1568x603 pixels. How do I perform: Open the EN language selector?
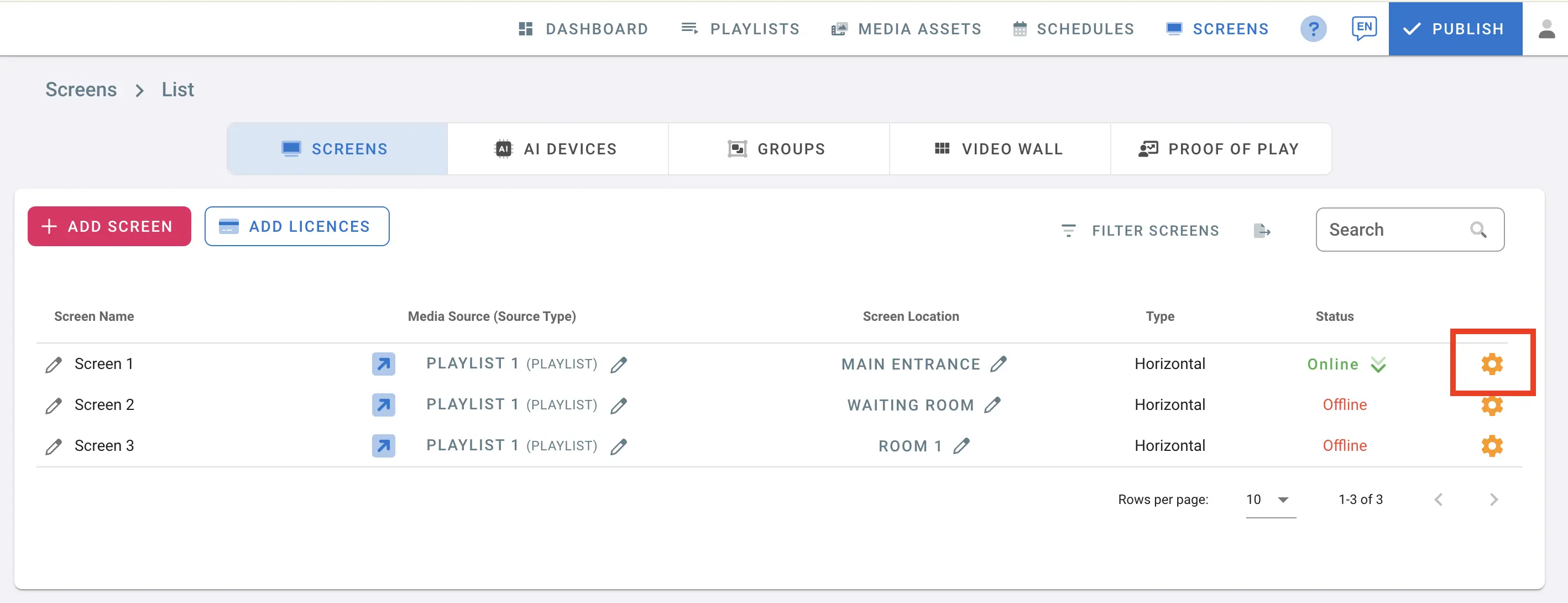click(1363, 28)
